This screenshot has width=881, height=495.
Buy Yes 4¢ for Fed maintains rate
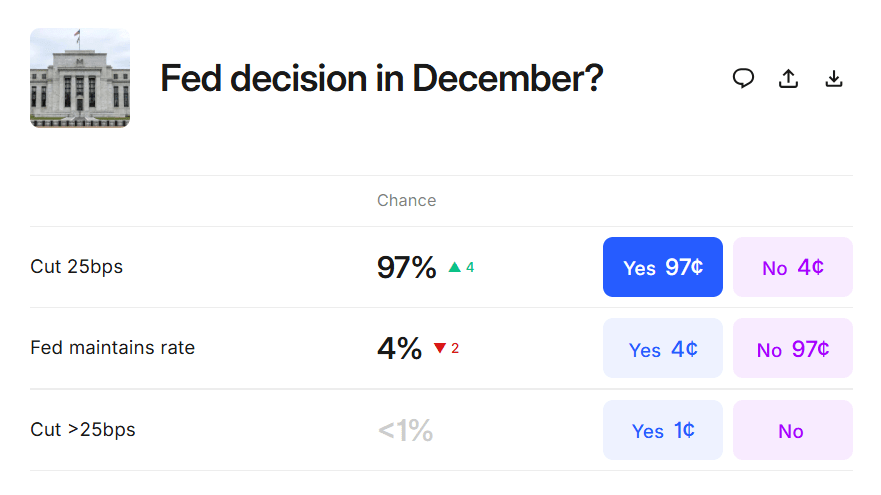(662, 348)
